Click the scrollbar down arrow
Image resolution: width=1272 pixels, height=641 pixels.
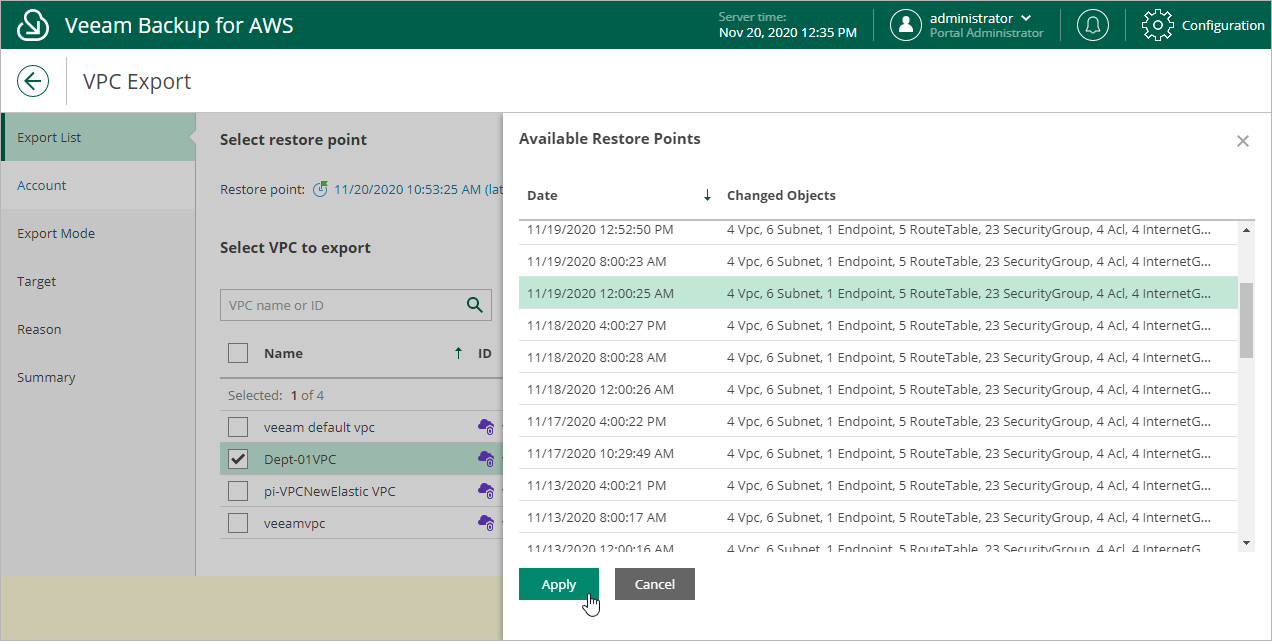pos(1246,542)
